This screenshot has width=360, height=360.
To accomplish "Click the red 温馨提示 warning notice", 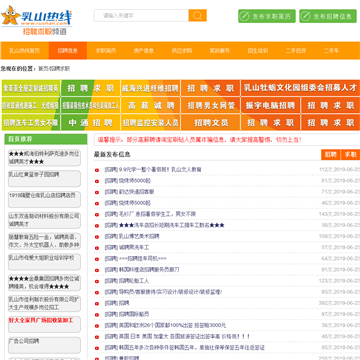I will tap(199, 140).
